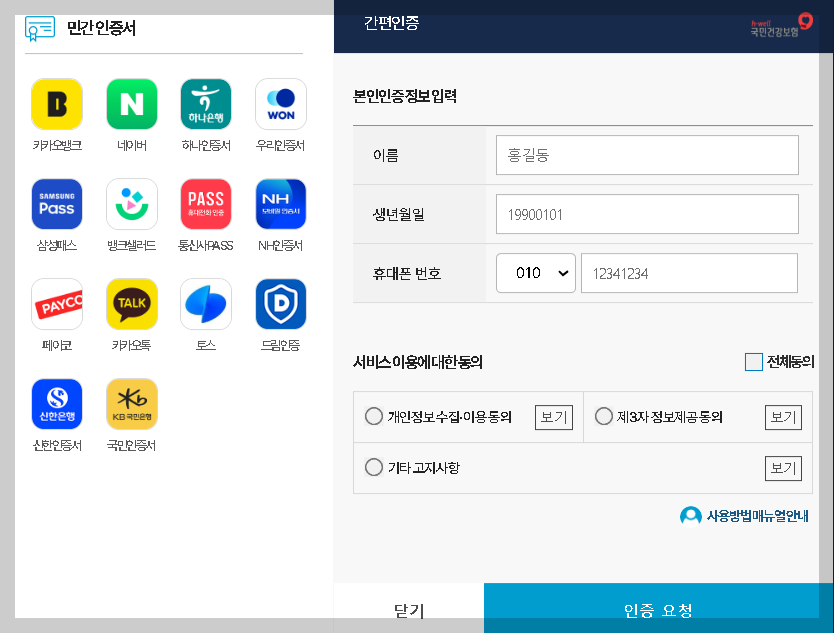This screenshot has height=633, width=834.
Task: Click the 하나인증서 label text
Action: point(206,145)
